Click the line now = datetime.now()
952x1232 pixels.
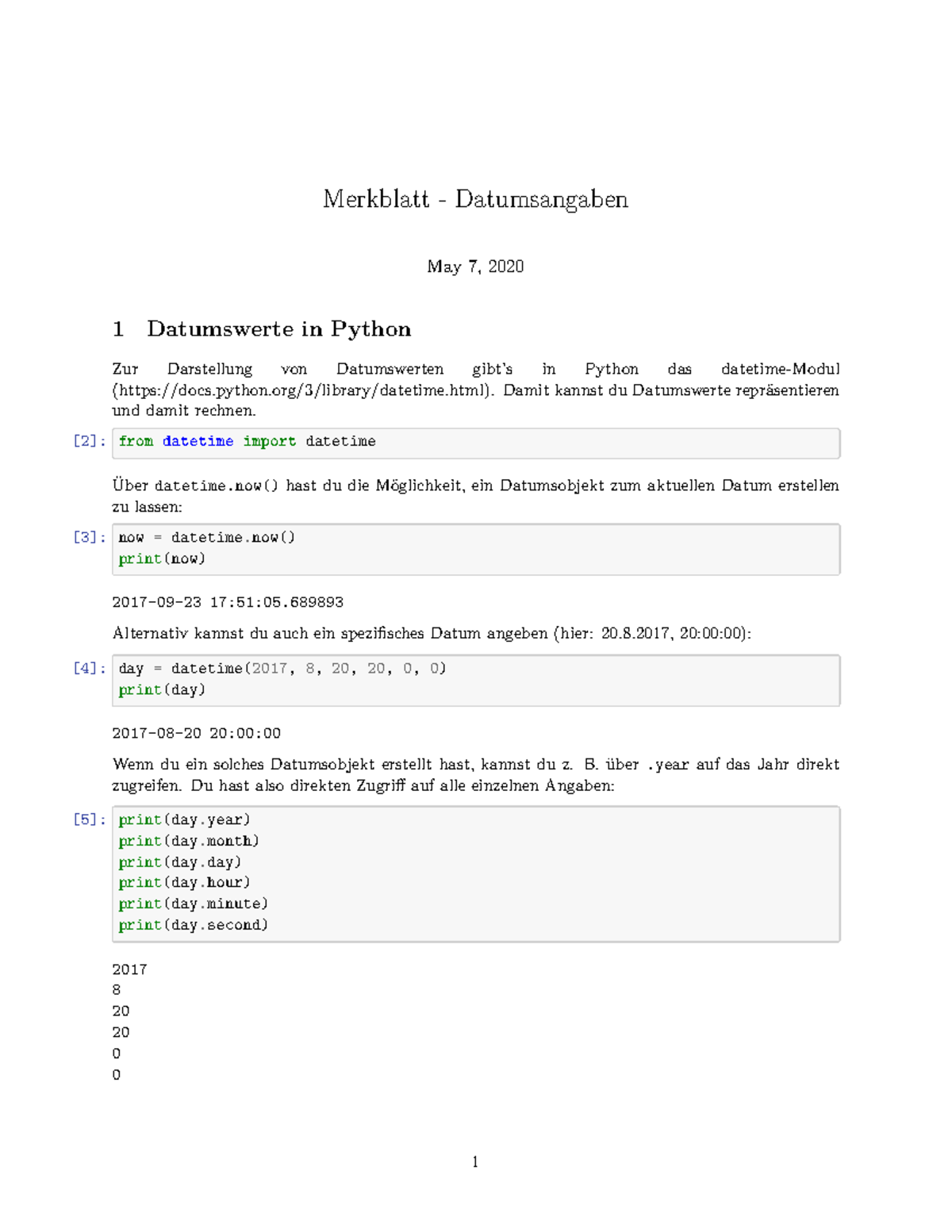coord(206,537)
